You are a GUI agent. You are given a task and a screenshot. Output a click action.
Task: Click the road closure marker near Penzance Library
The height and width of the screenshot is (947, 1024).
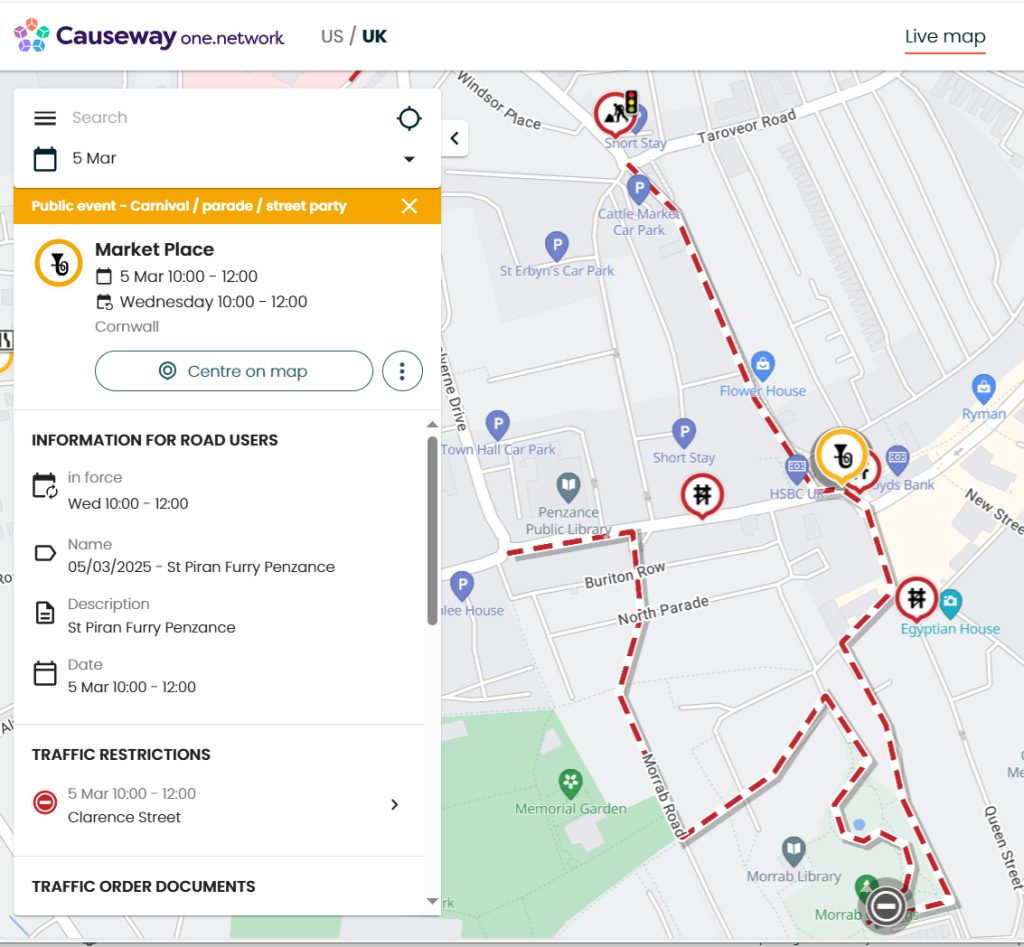(702, 494)
